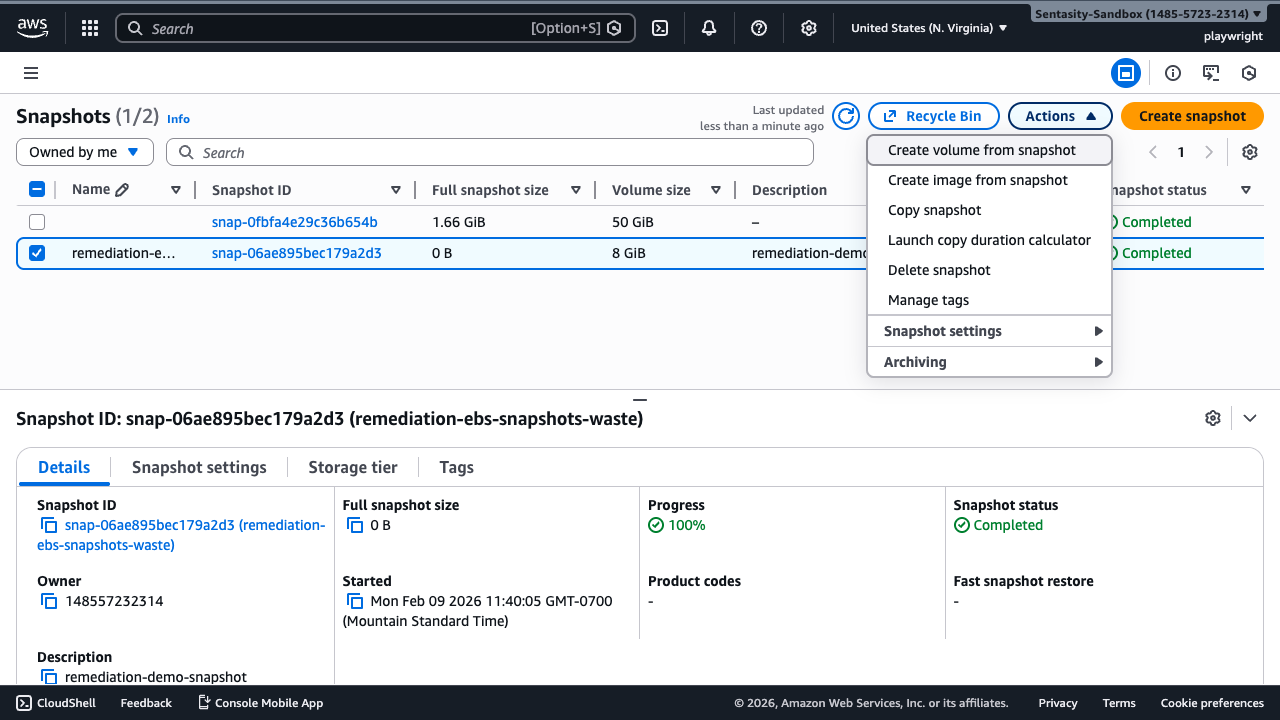Image resolution: width=1280 pixels, height=720 pixels.
Task: Click the refresh snapshots icon
Action: click(846, 116)
